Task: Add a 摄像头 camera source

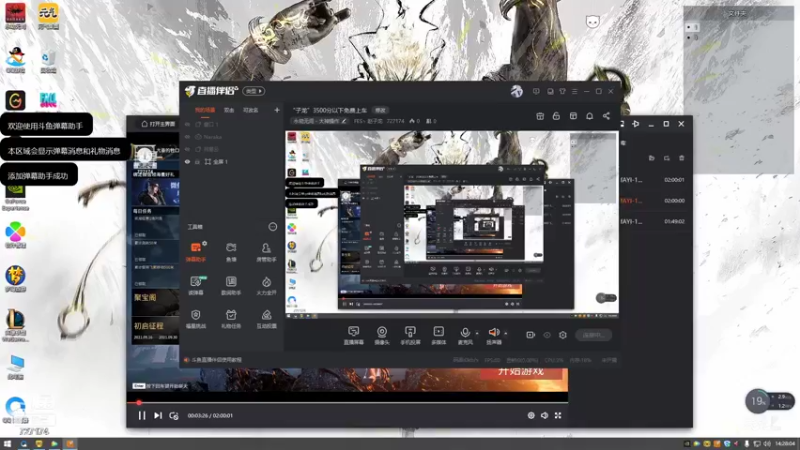Action: pyautogui.click(x=382, y=335)
